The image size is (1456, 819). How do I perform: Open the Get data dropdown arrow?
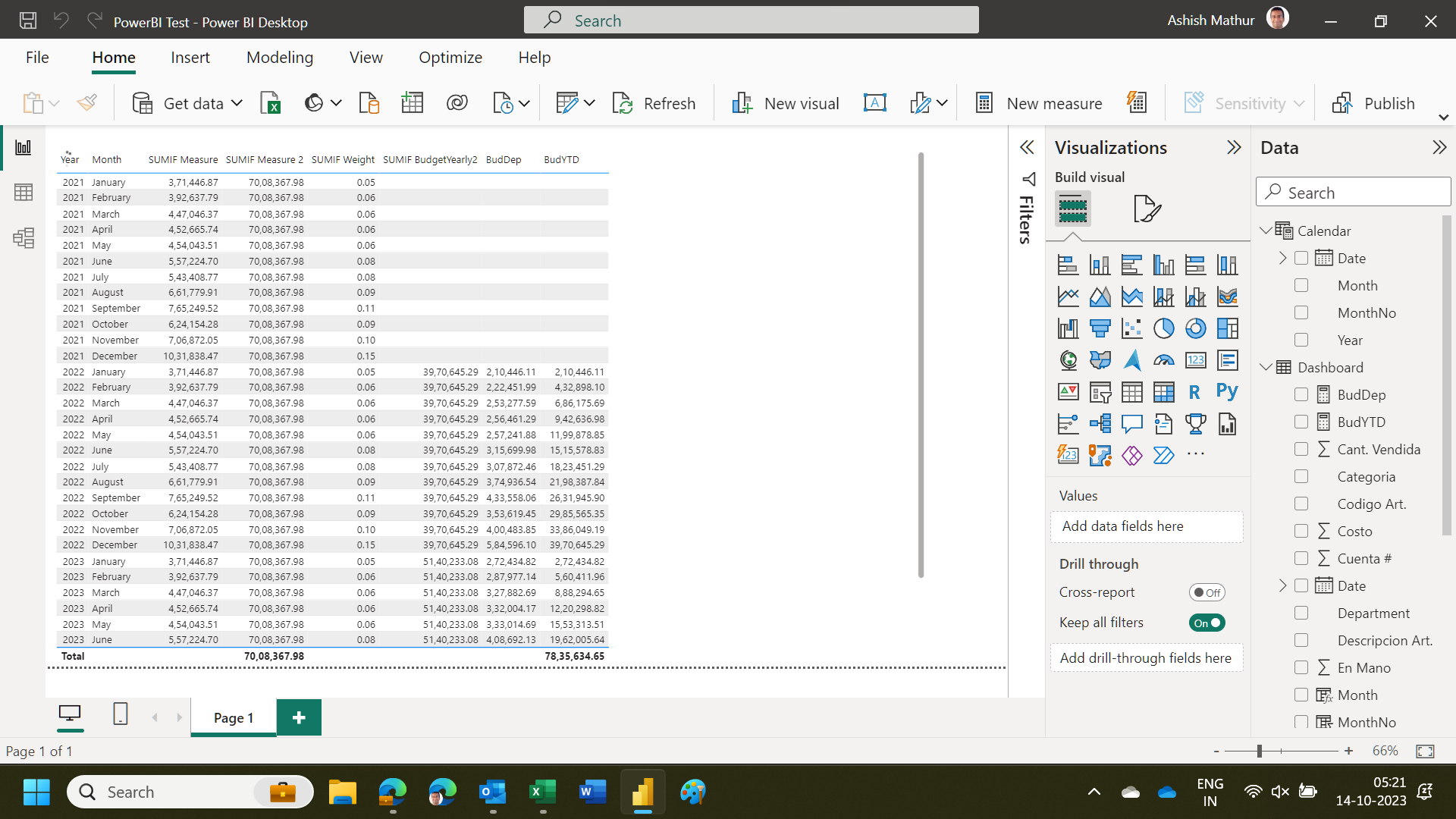tap(237, 103)
